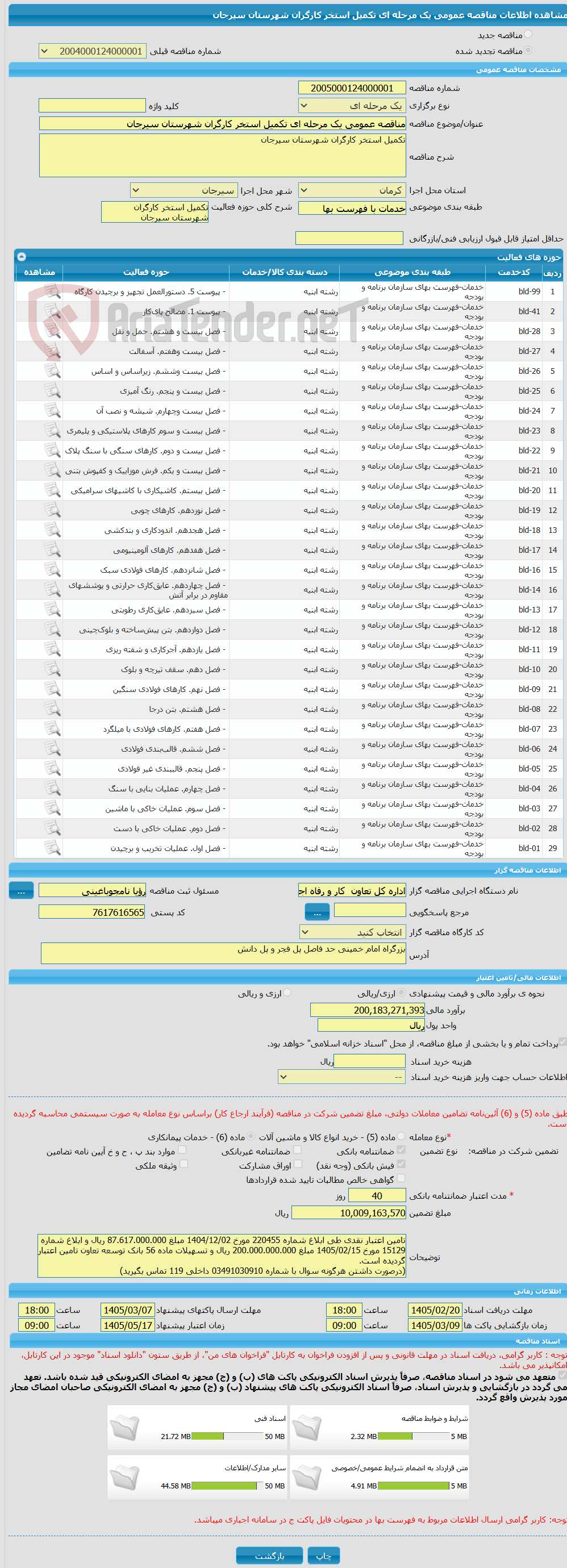The image size is (567, 1568).
Task: Select the مناقصه جدید radio button
Action: [527, 35]
